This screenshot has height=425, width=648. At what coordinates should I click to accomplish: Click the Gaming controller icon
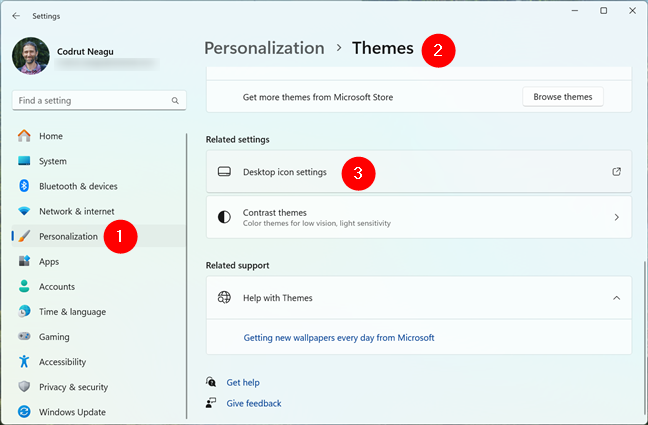click(24, 337)
